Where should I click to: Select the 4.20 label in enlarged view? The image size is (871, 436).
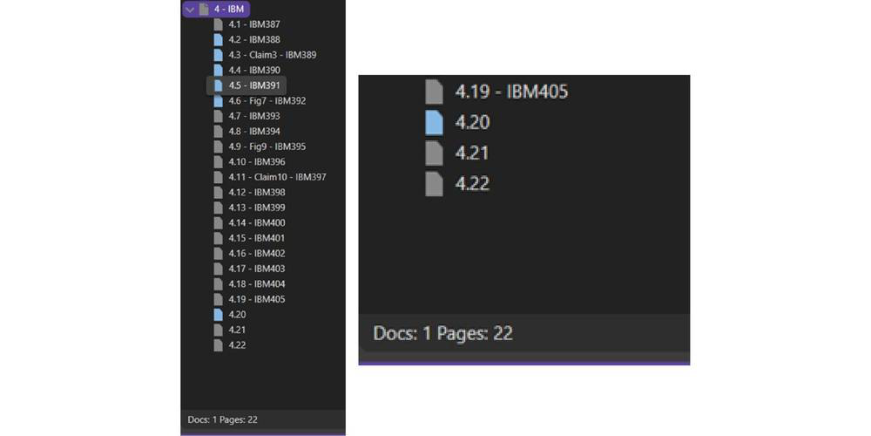(472, 122)
